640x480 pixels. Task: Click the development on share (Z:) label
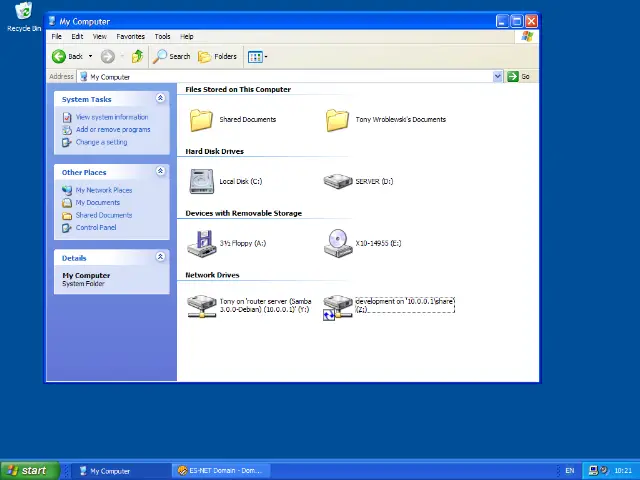404,305
